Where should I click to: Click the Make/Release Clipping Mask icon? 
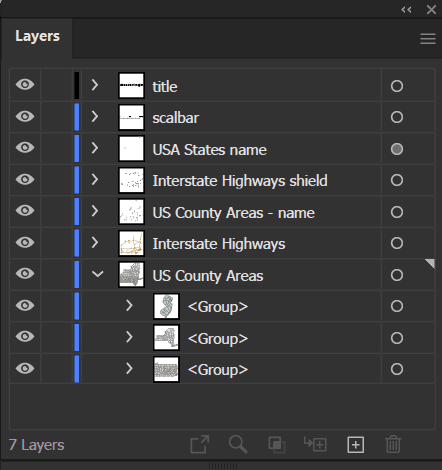[x=277, y=445]
